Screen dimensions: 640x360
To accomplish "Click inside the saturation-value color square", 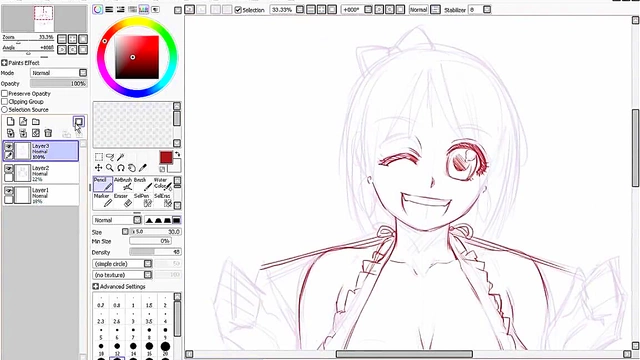I will pos(137,57).
